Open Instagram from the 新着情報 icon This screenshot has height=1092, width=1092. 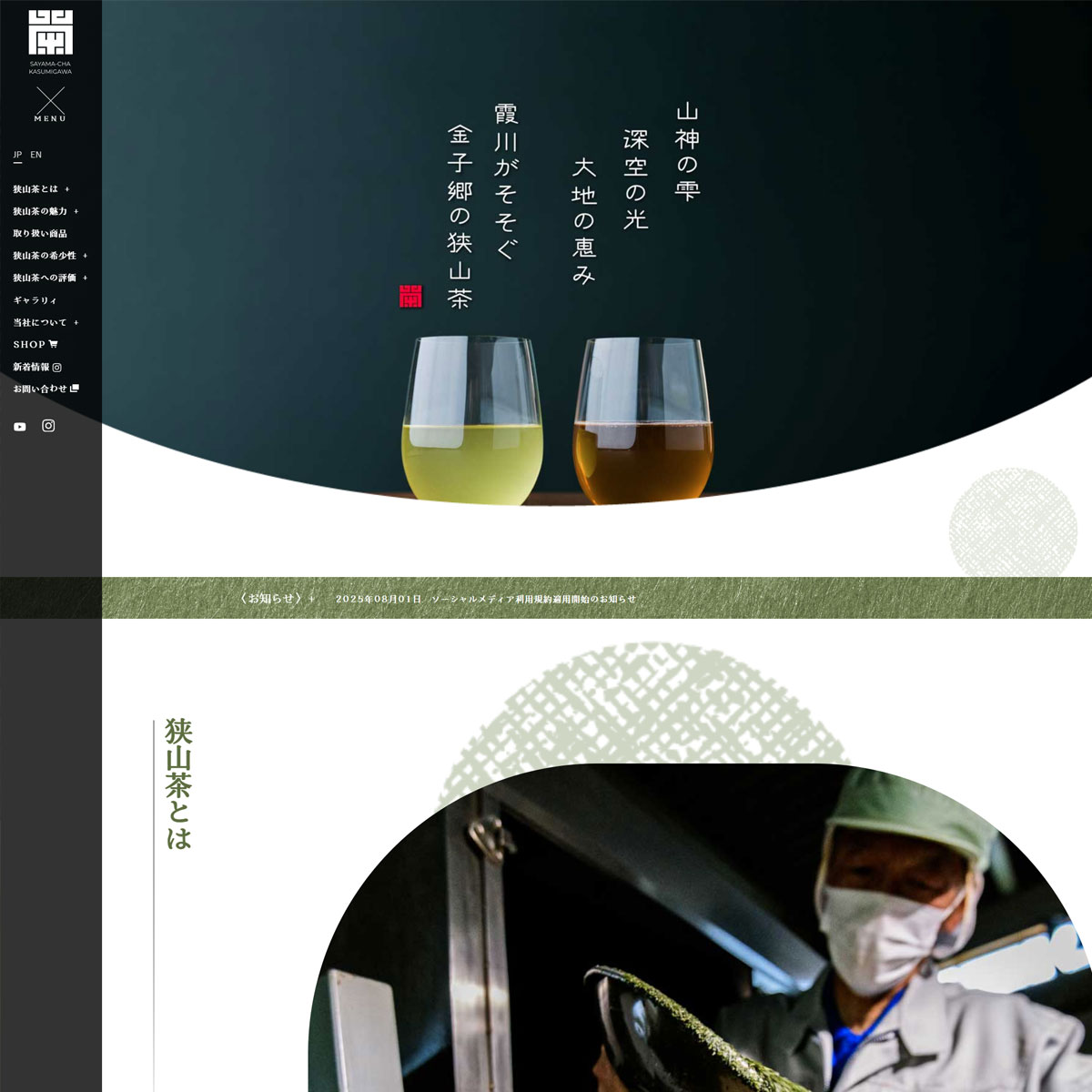click(58, 367)
